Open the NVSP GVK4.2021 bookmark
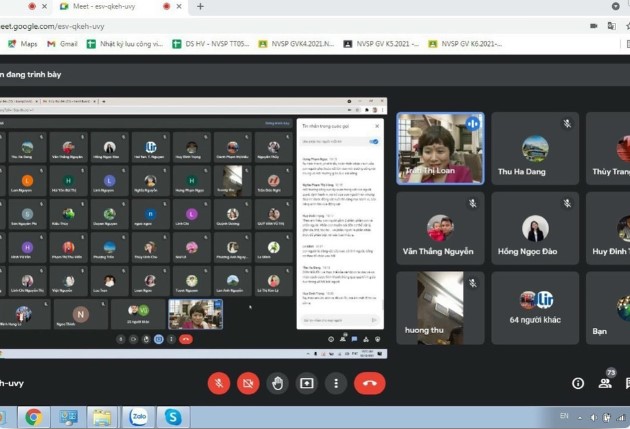 [293, 44]
